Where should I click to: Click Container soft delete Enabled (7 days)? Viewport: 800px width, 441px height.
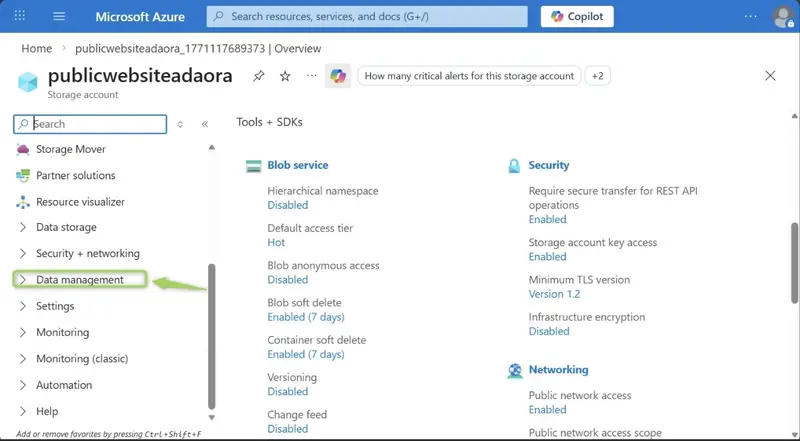pos(306,354)
